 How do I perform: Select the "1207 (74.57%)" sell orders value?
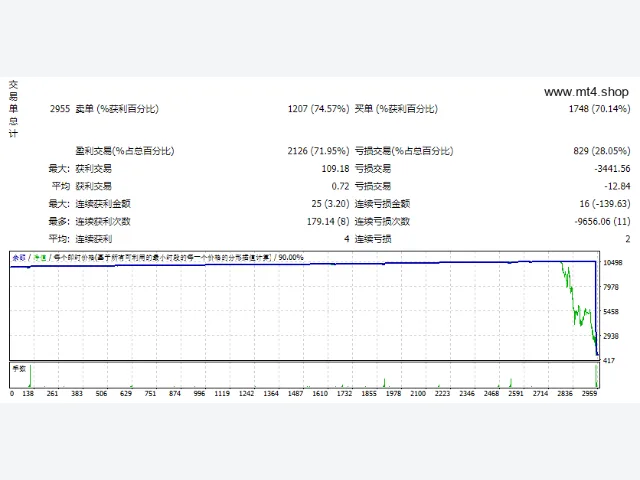318,109
